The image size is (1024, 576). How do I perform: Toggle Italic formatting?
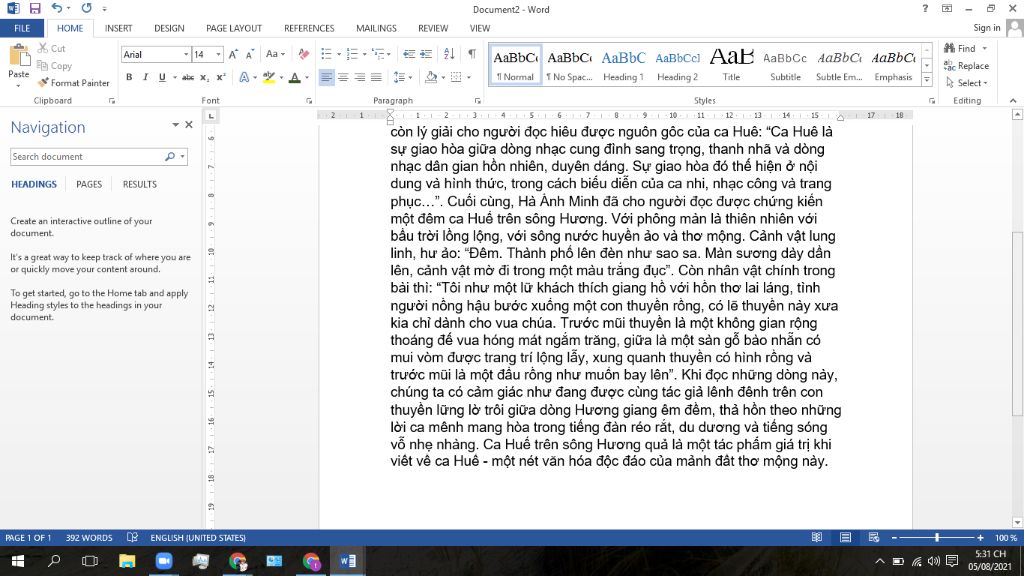tap(146, 77)
